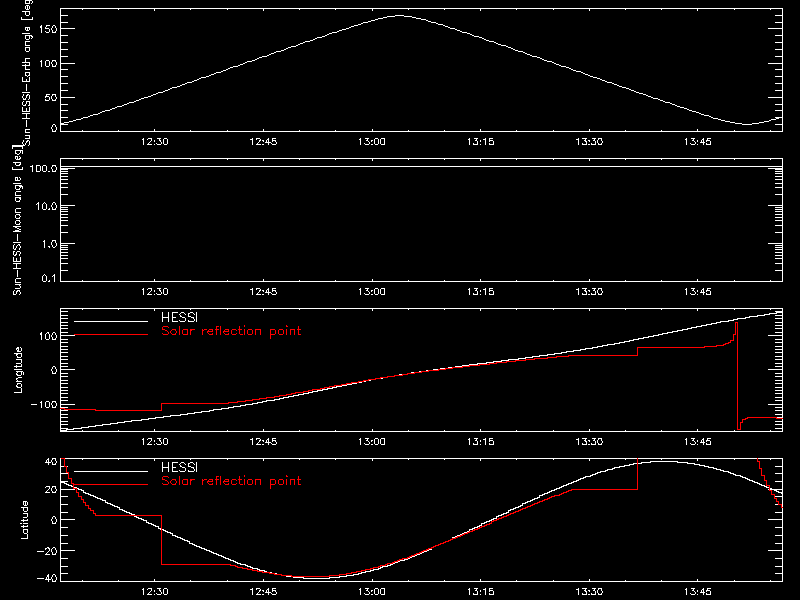The image size is (800, 600).
Task: Click the 13:15 label under the Latitude plot
Action: click(481, 592)
